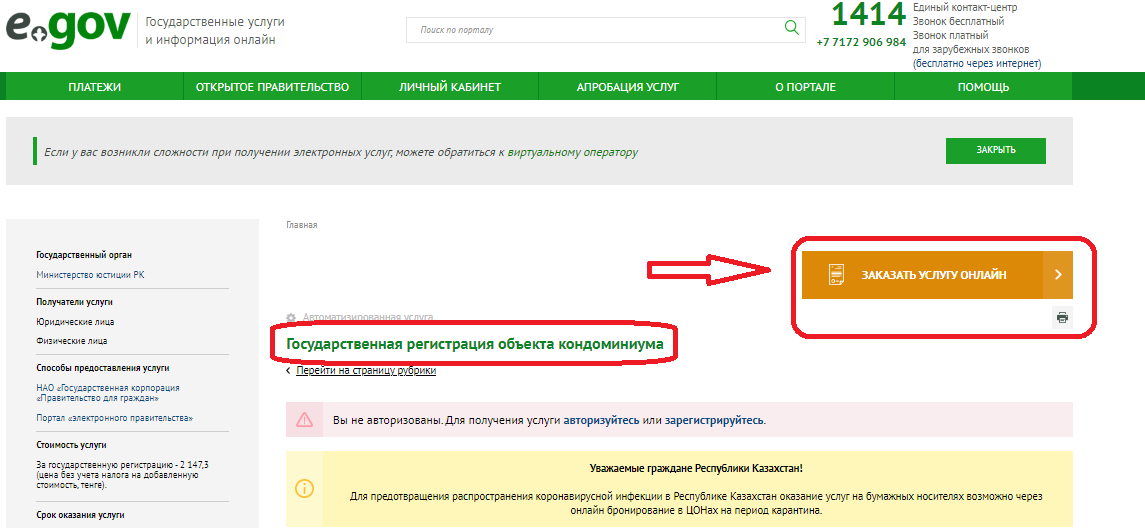Screen dimensions: 1145x528
Task: Open the Апробация услуг menu
Action: [x=628, y=87]
